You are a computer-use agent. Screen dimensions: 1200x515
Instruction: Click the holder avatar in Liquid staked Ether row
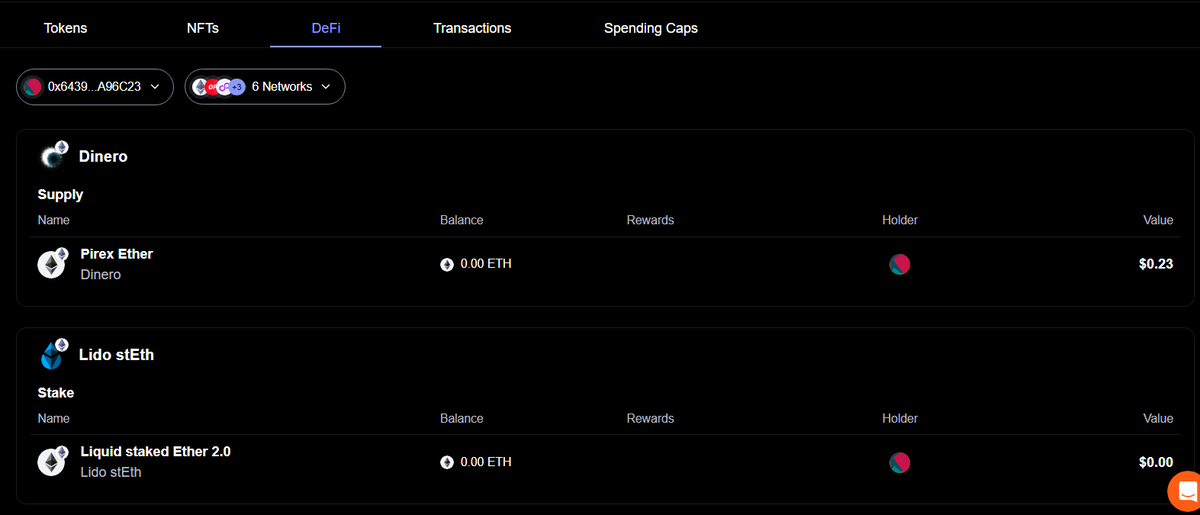pos(899,463)
